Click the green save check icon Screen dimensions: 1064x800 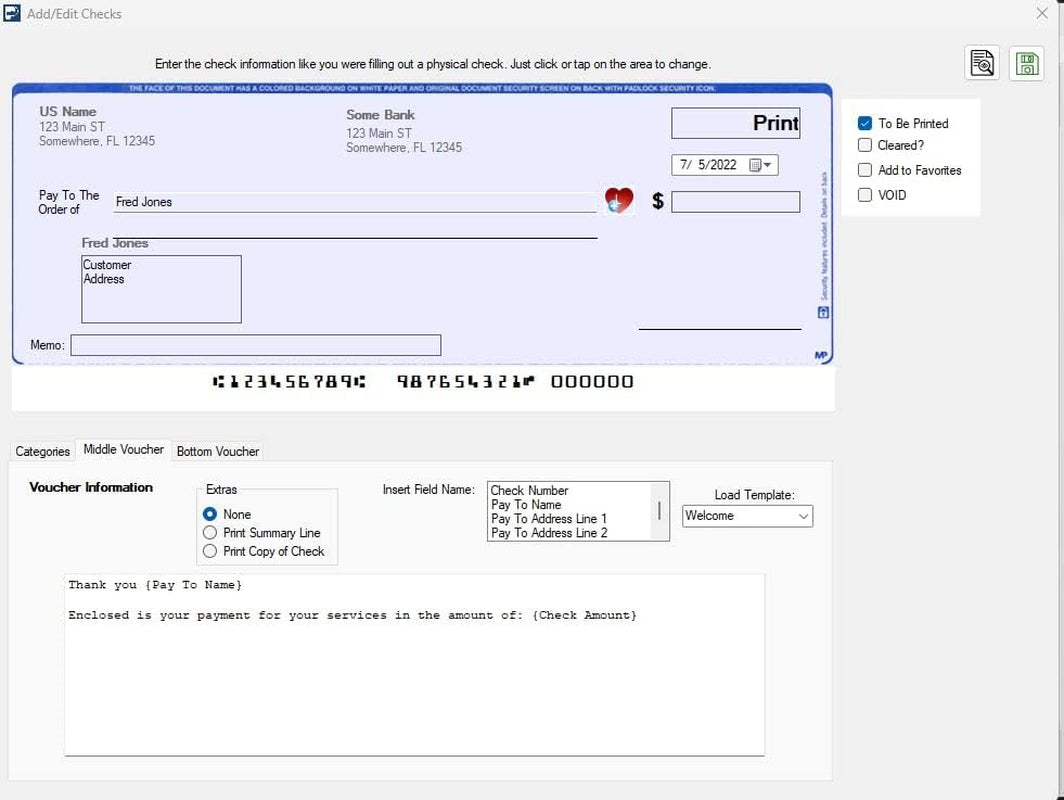(1026, 63)
